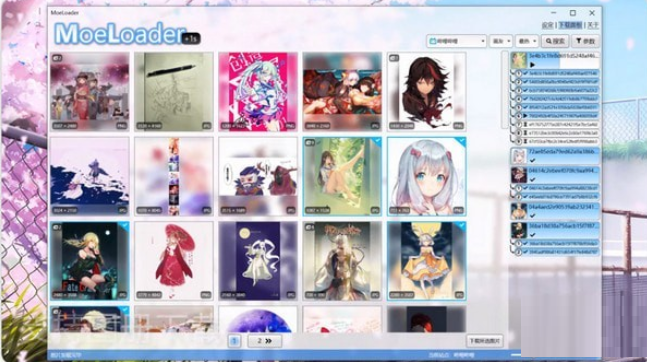Select the tall narrow strip image thumbnail
Screen dimensions: 647x362
coord(174,176)
